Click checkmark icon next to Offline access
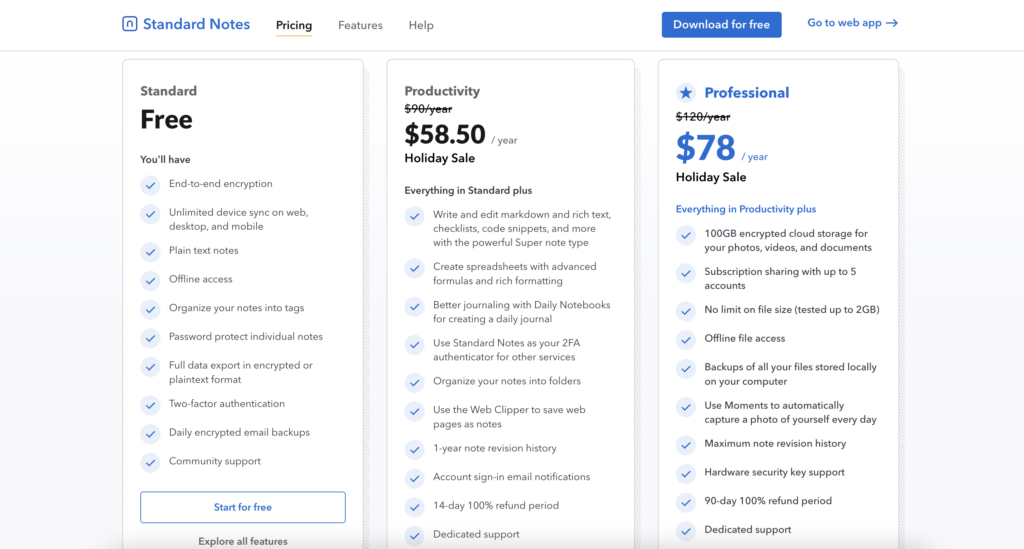Viewport: 1024px width, 549px height. pyautogui.click(x=150, y=280)
